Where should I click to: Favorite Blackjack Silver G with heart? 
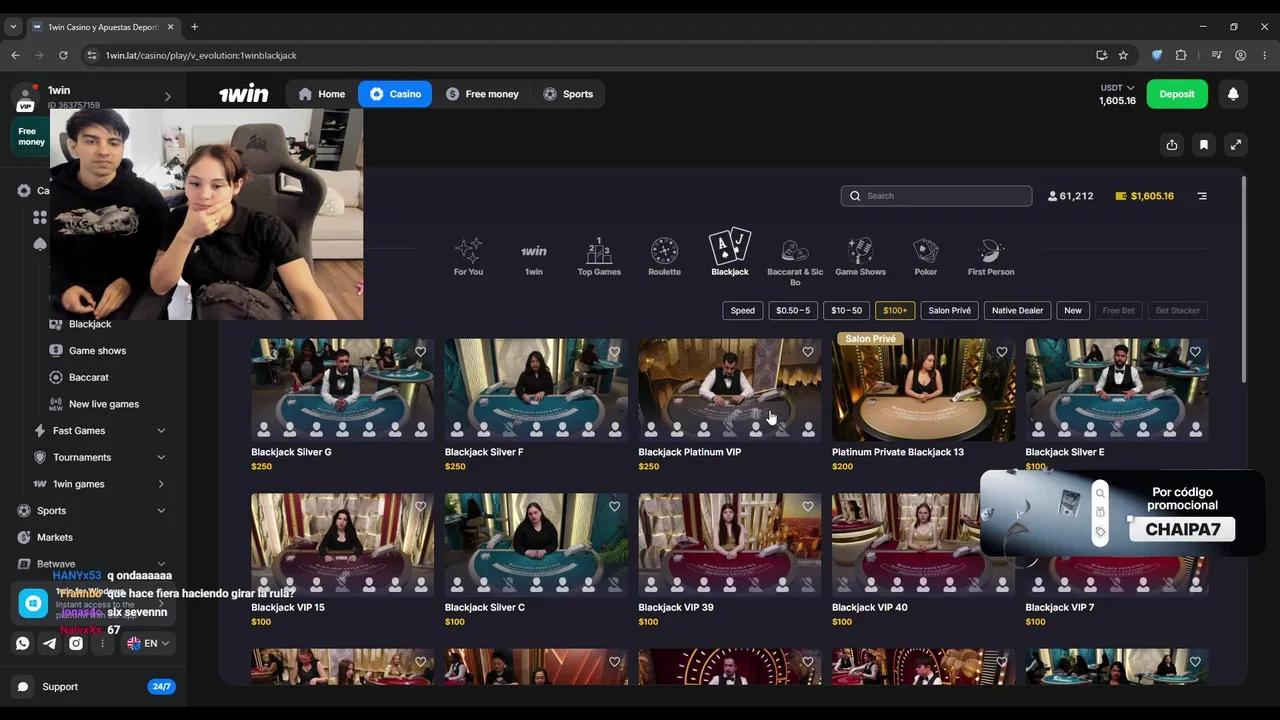coord(420,352)
